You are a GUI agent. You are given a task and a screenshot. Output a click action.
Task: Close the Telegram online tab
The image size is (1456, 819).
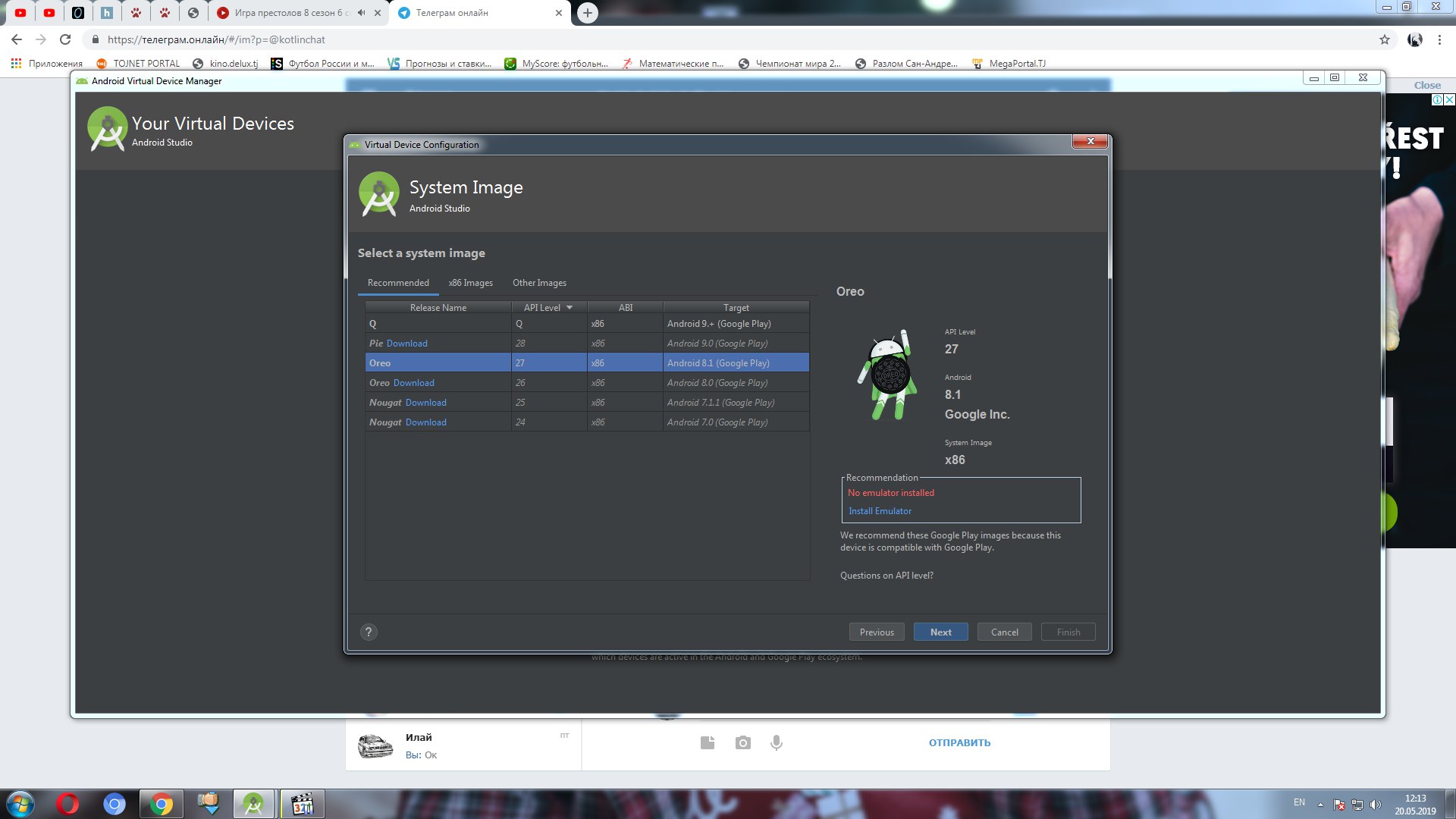pos(559,13)
